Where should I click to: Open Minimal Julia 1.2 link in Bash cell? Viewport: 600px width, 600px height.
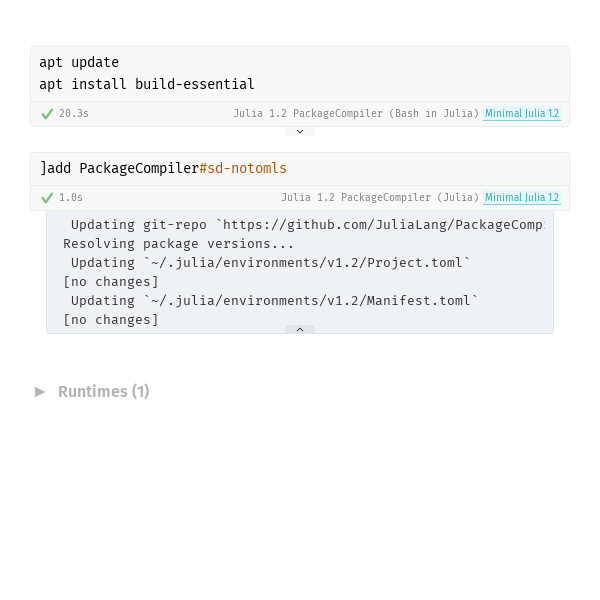coord(522,113)
